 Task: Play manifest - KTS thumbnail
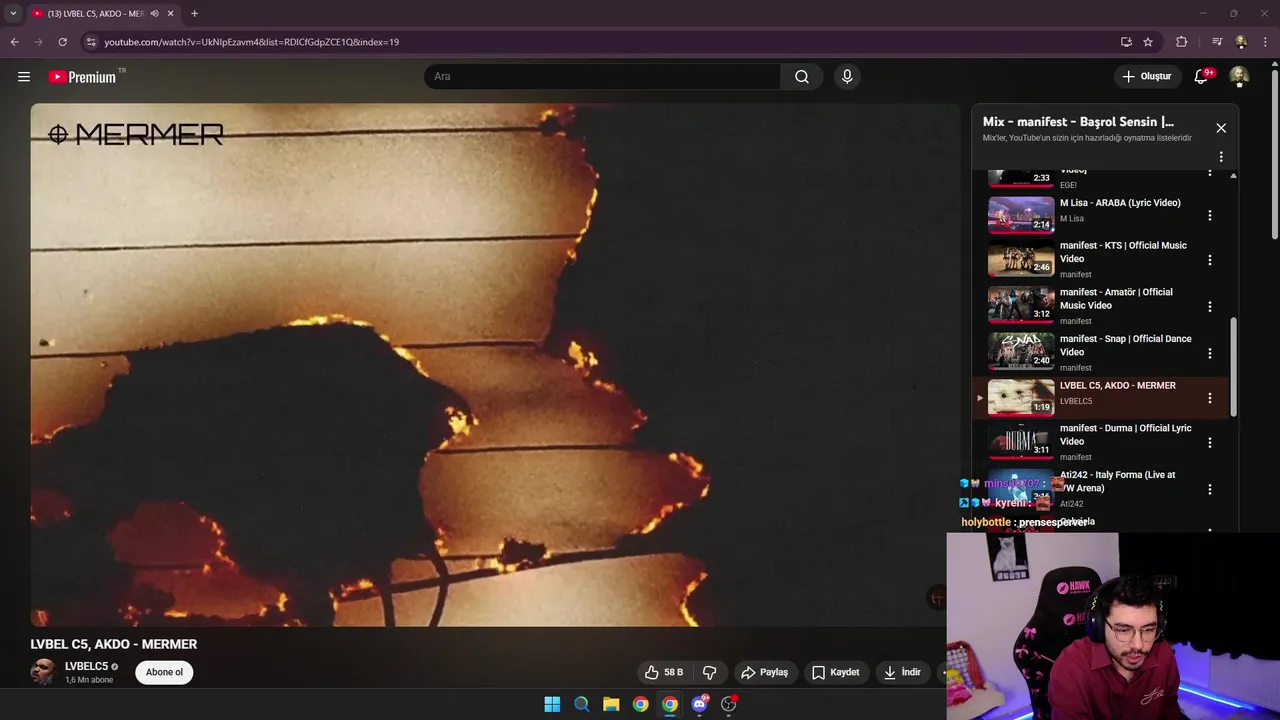pos(1021,259)
